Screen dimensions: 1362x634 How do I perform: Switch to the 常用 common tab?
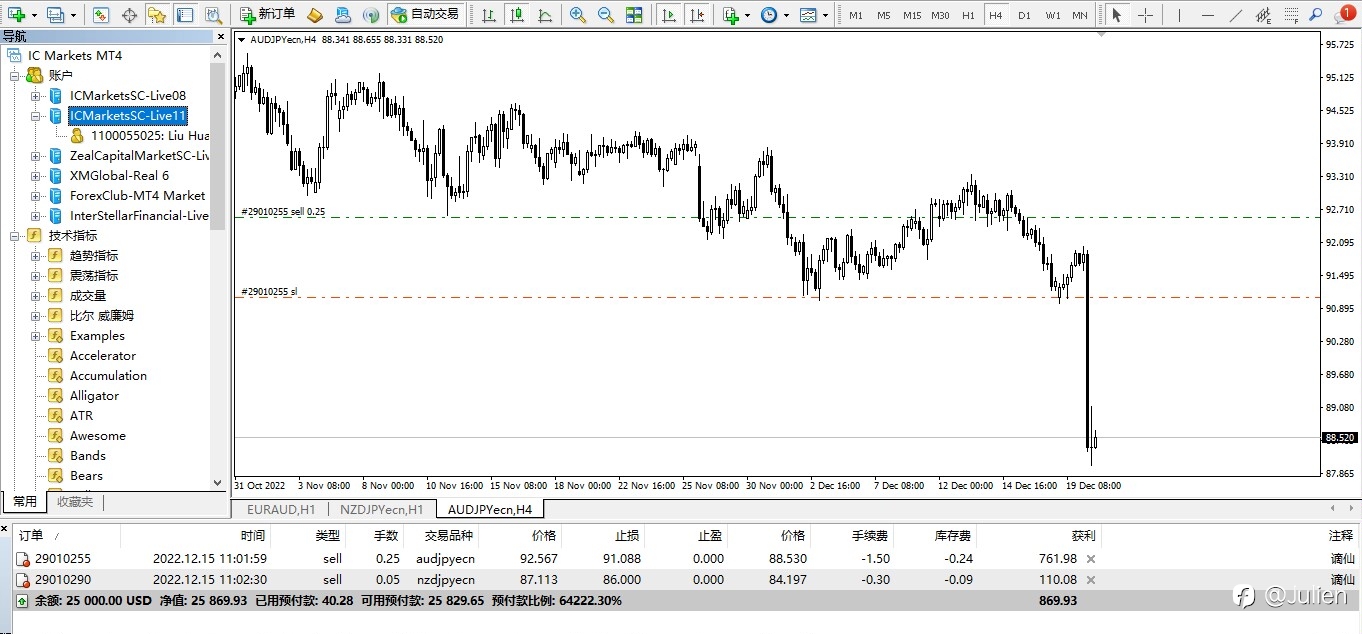25,502
